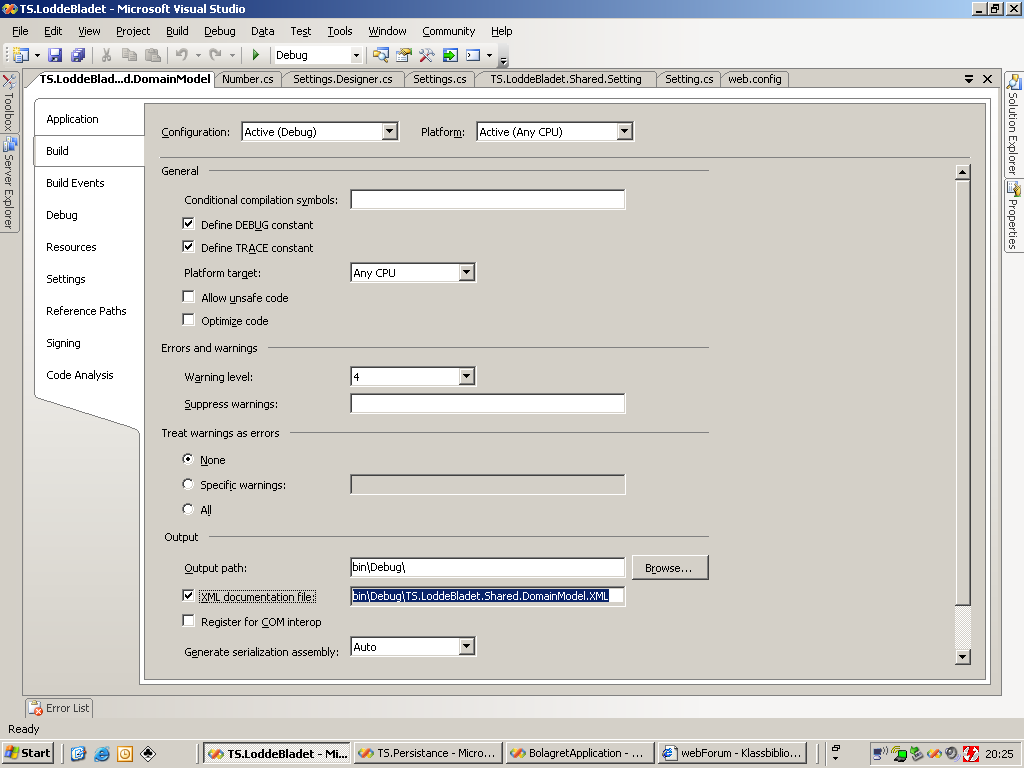Image resolution: width=1024 pixels, height=768 pixels.
Task: Open the Toolbox icon with hammer and wrench
Action: point(426,55)
